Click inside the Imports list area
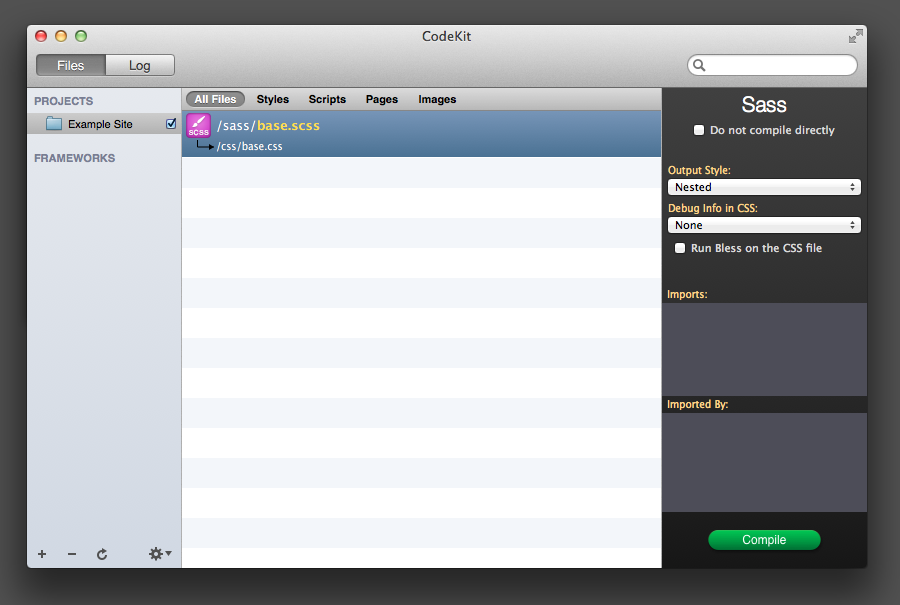Image resolution: width=900 pixels, height=605 pixels. [x=764, y=349]
